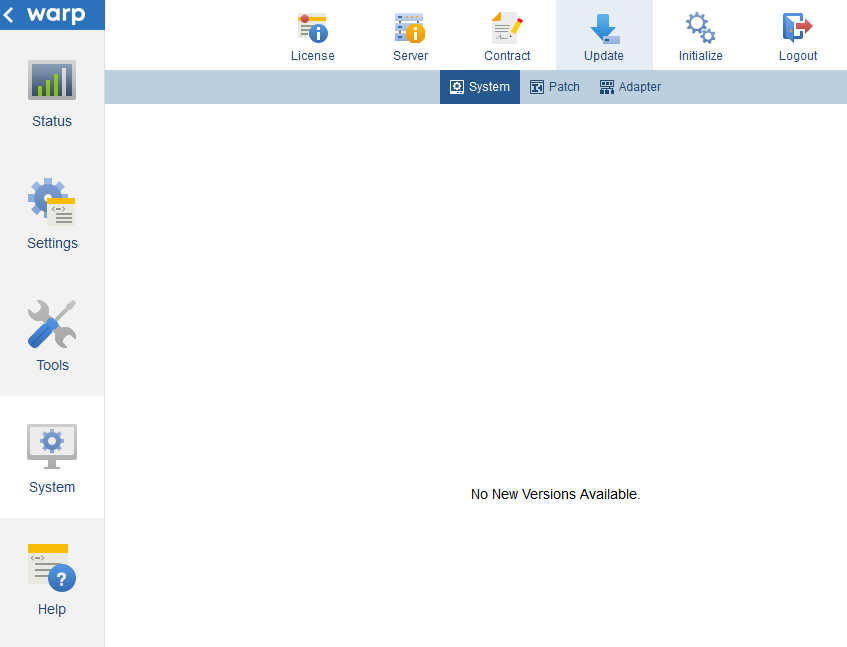Click the Logout door icon

click(798, 27)
